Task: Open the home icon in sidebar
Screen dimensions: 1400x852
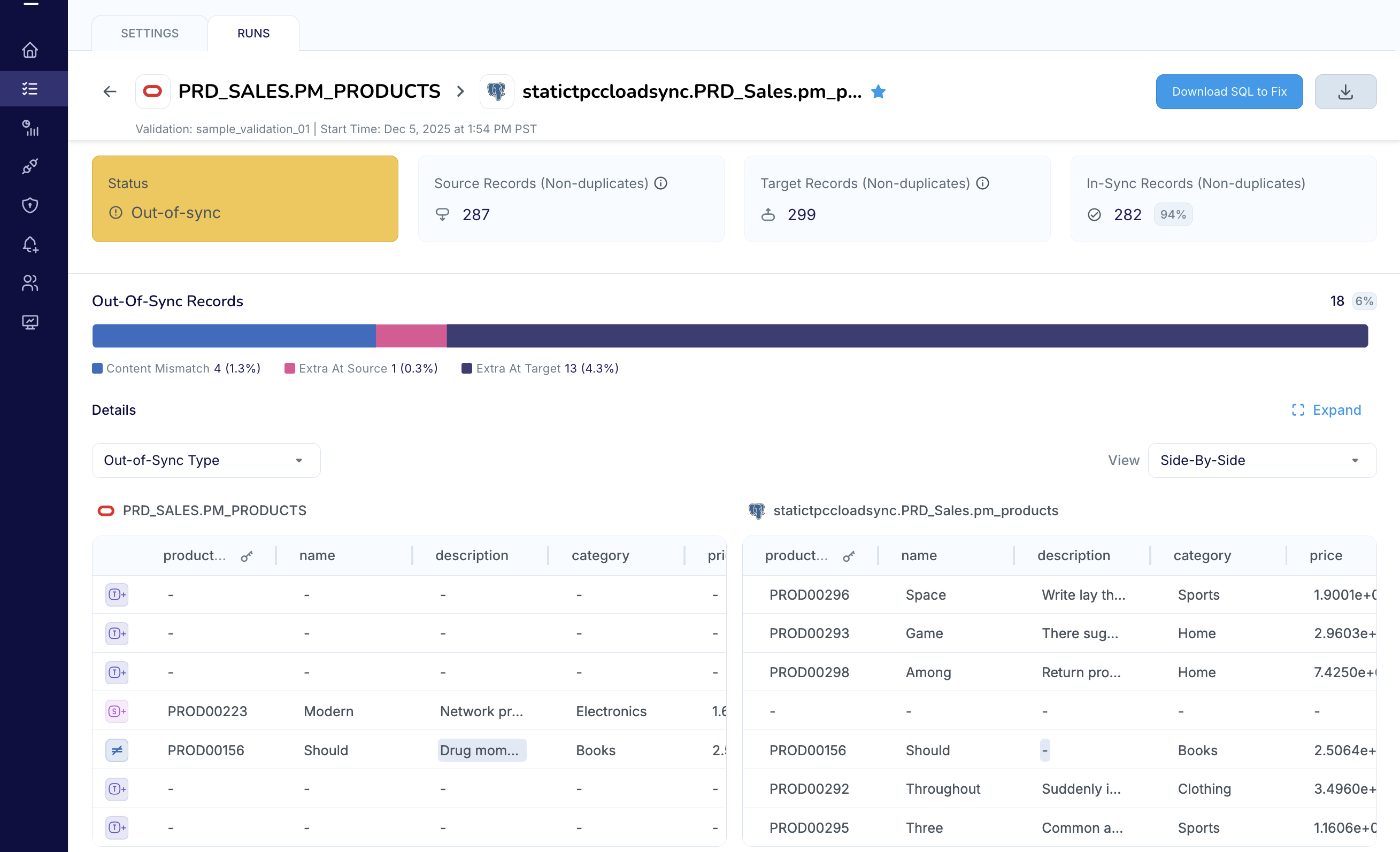Action: (30, 50)
